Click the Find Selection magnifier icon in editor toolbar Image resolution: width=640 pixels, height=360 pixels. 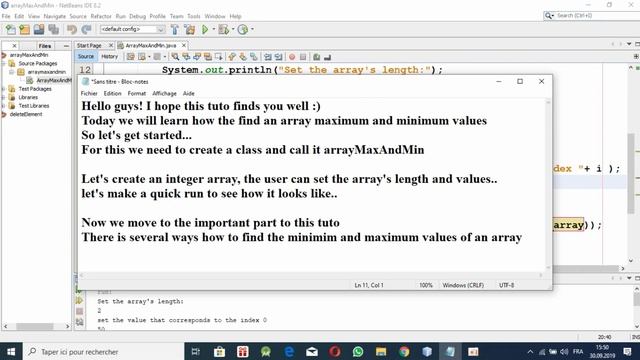[175, 57]
